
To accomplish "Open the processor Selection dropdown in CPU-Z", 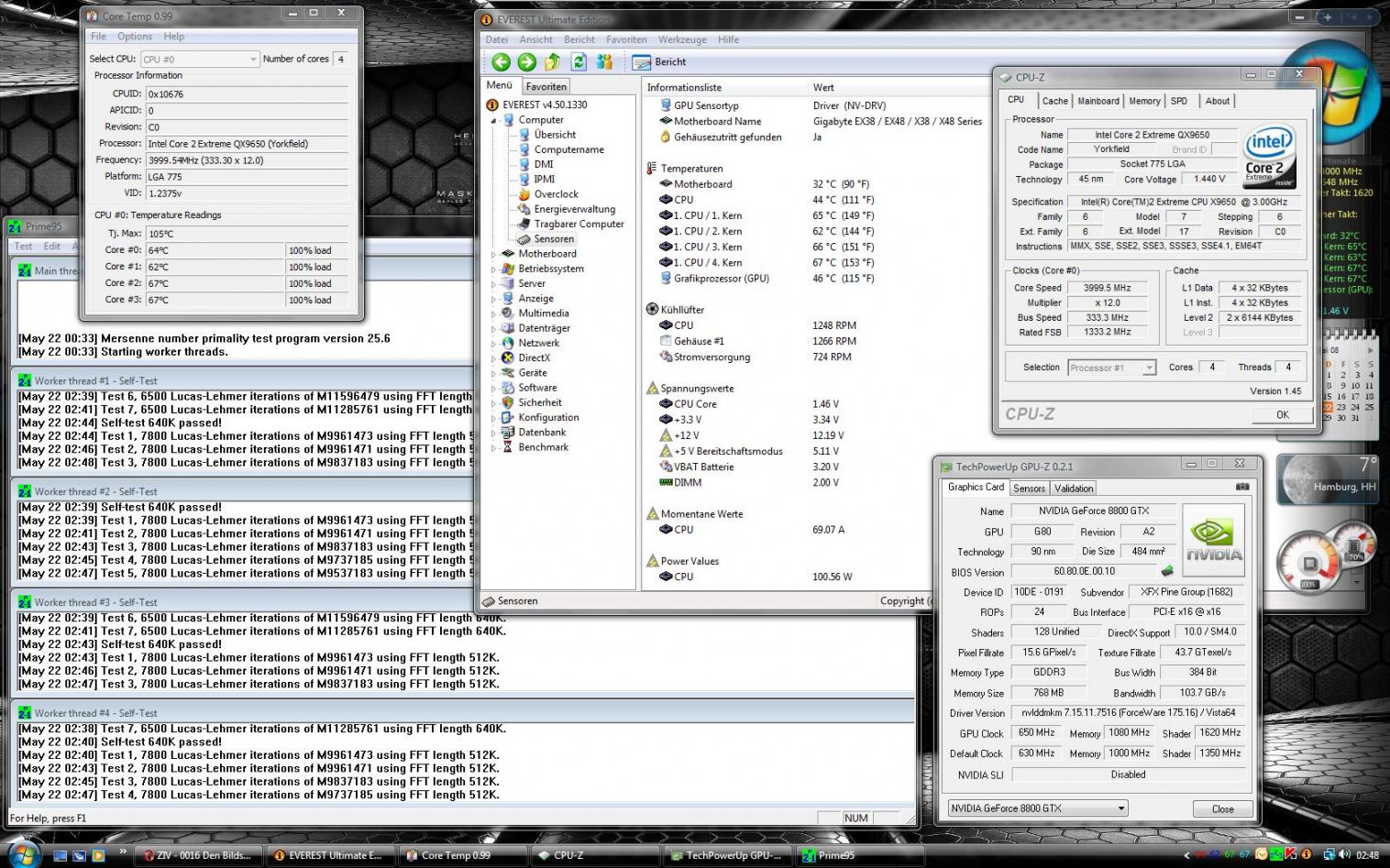I will (1148, 368).
